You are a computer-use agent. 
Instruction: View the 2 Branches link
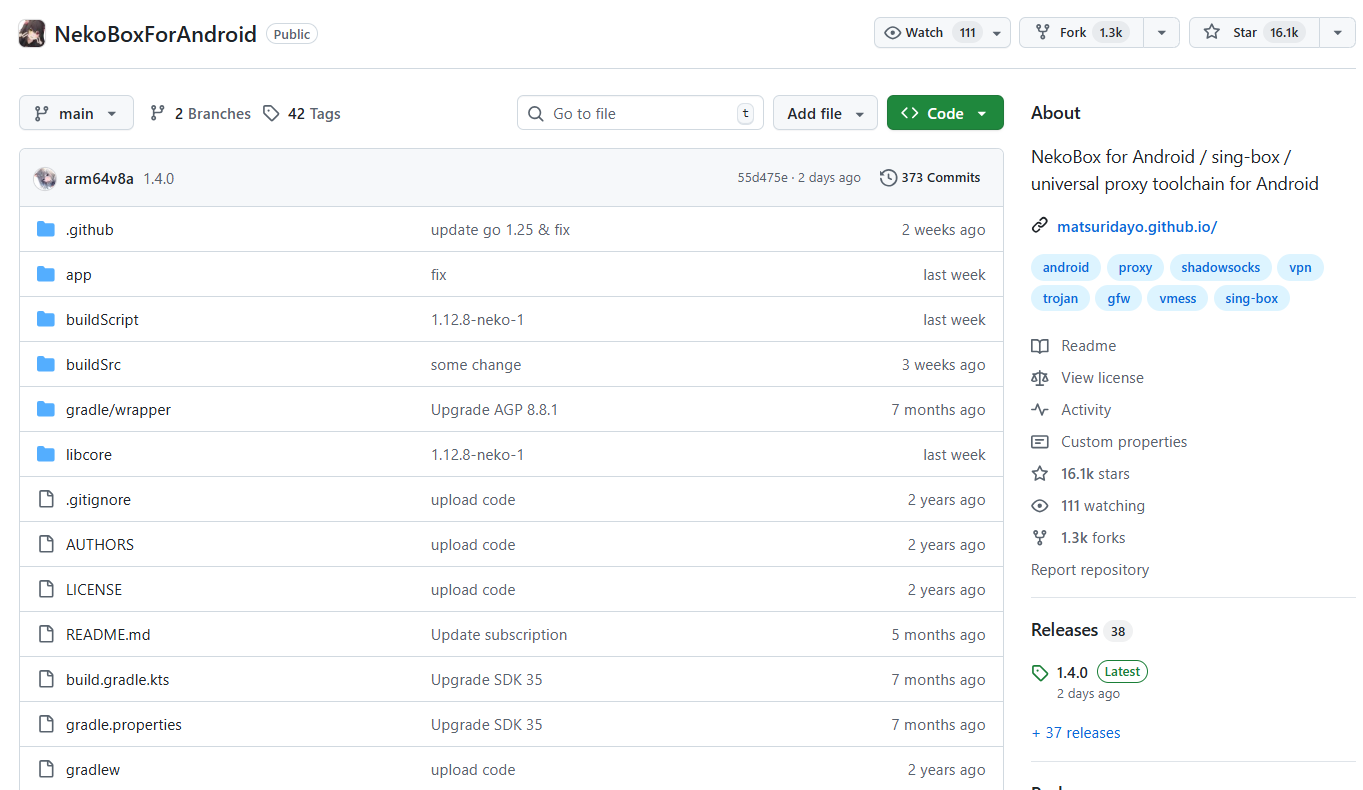[x=200, y=113]
